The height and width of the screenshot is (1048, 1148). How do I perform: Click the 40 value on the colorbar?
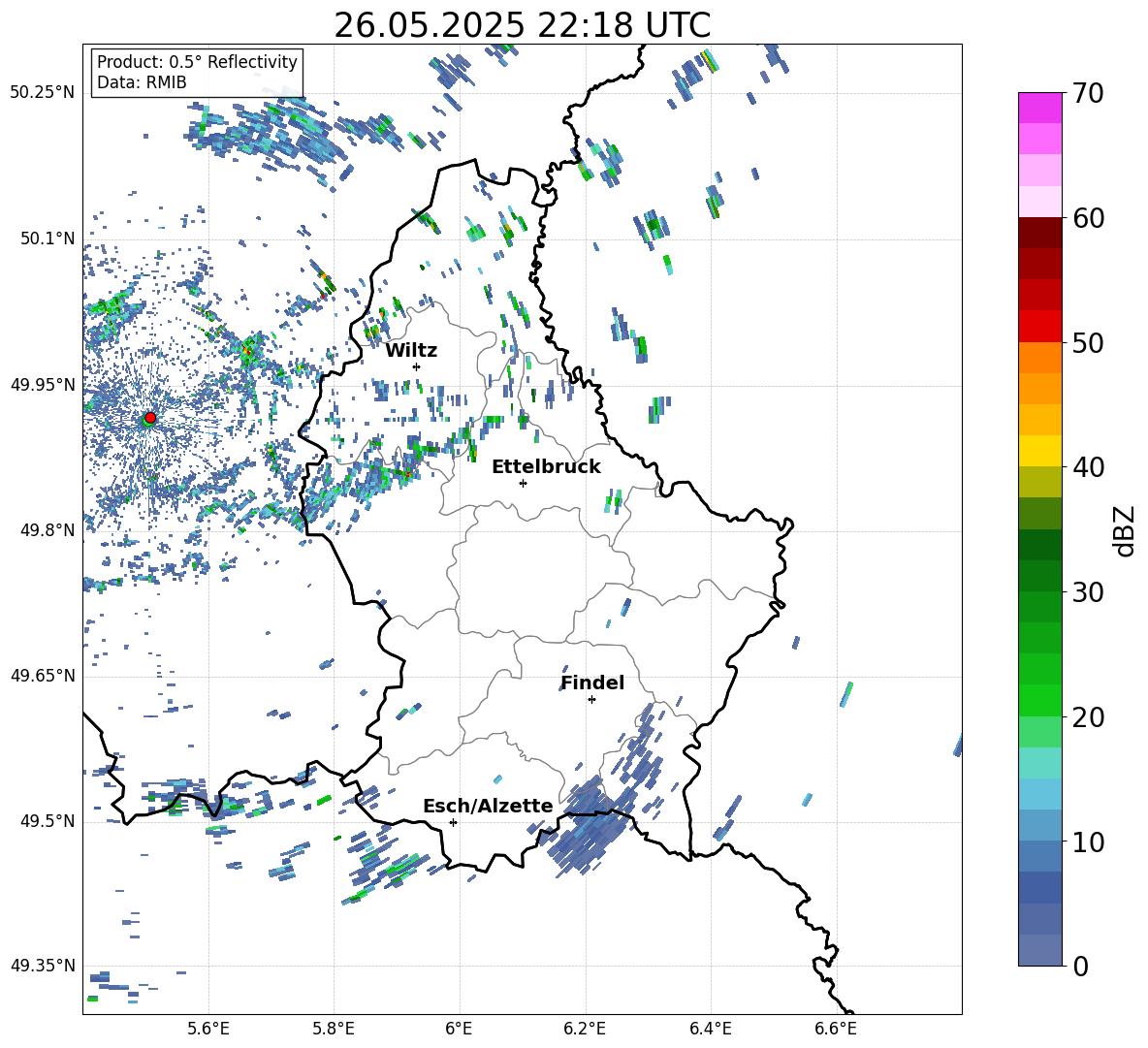1088,467
